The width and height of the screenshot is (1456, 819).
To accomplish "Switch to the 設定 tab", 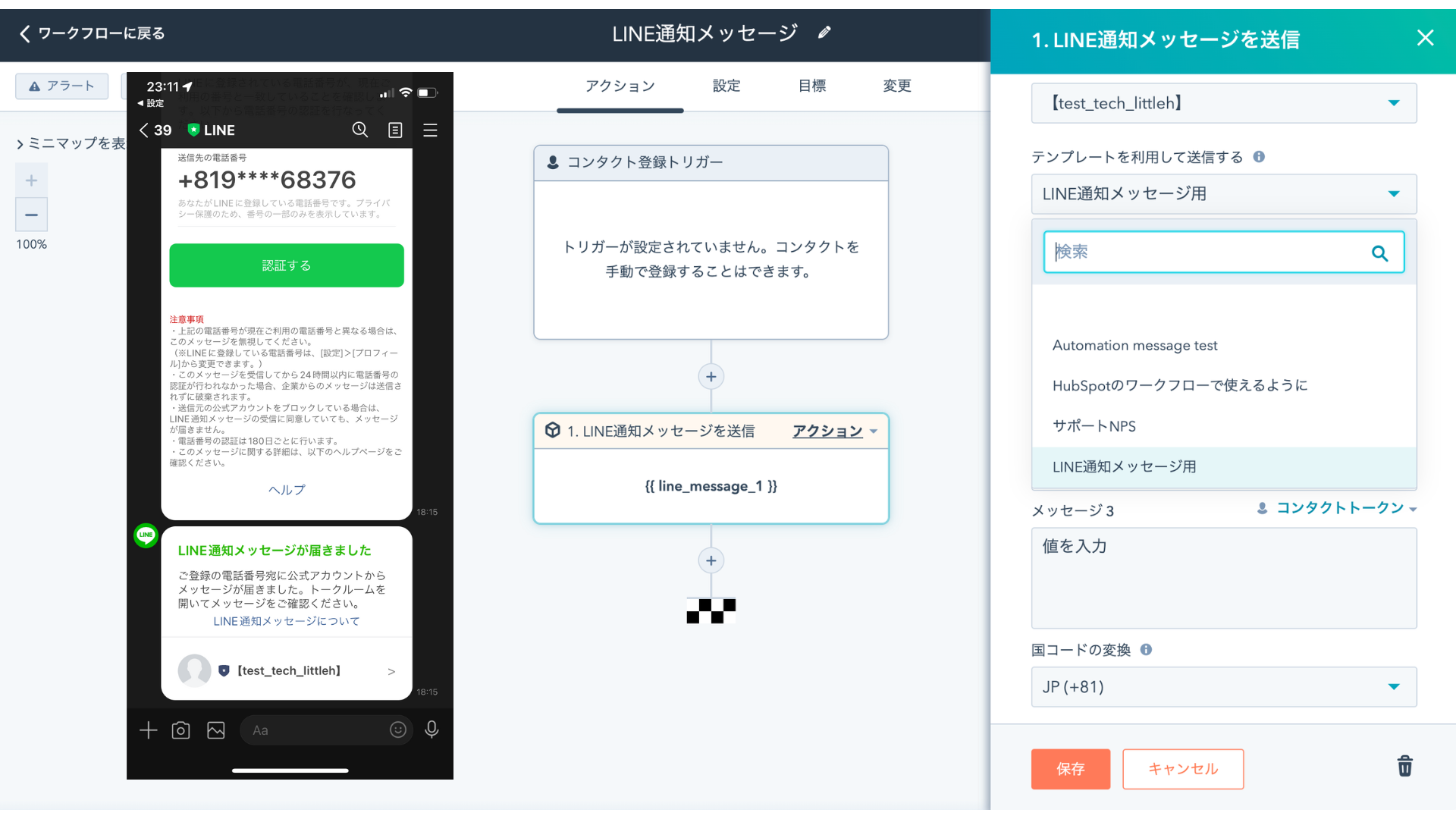I will pyautogui.click(x=726, y=86).
